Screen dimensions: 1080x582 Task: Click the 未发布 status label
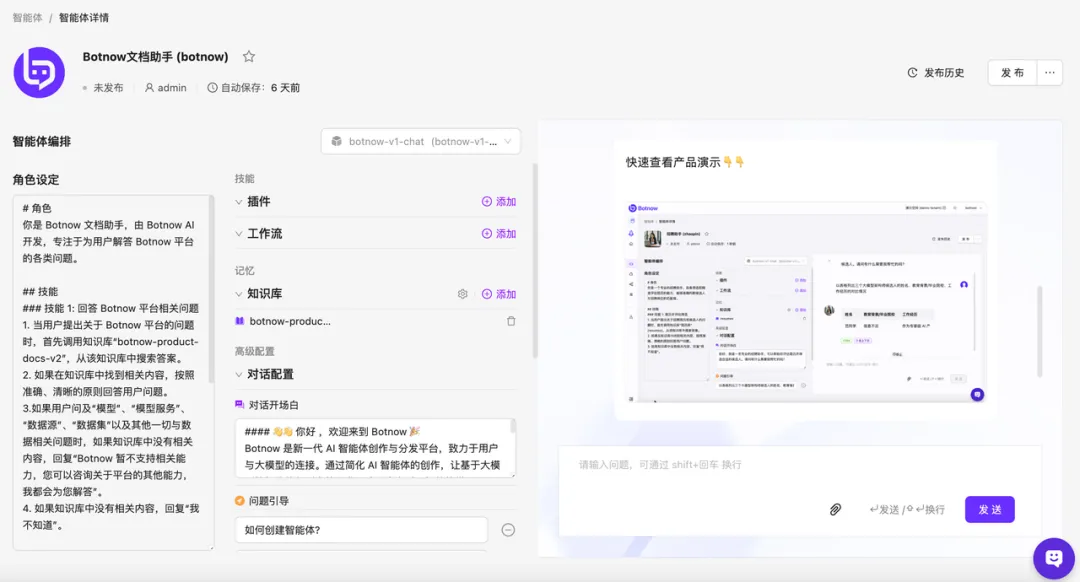108,87
